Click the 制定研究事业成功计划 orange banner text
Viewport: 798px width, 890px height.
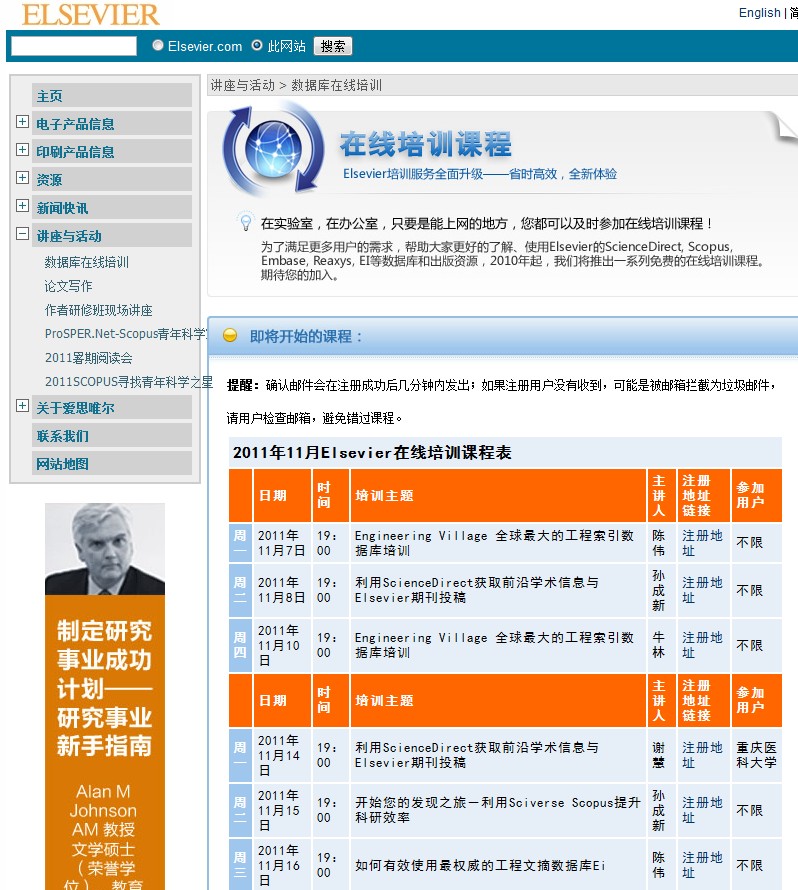(104, 688)
